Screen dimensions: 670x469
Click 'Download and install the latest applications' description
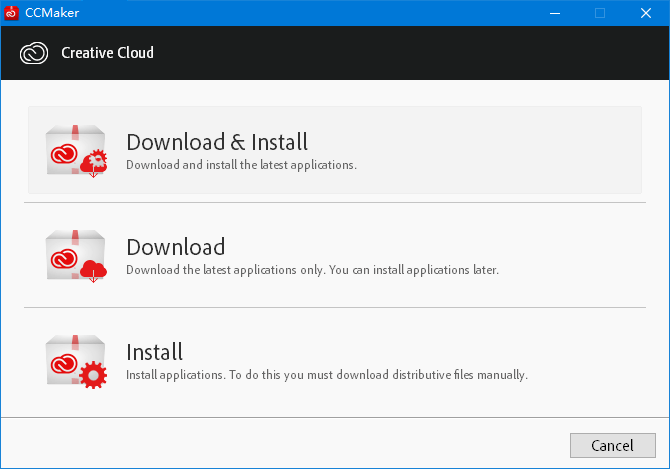241,165
